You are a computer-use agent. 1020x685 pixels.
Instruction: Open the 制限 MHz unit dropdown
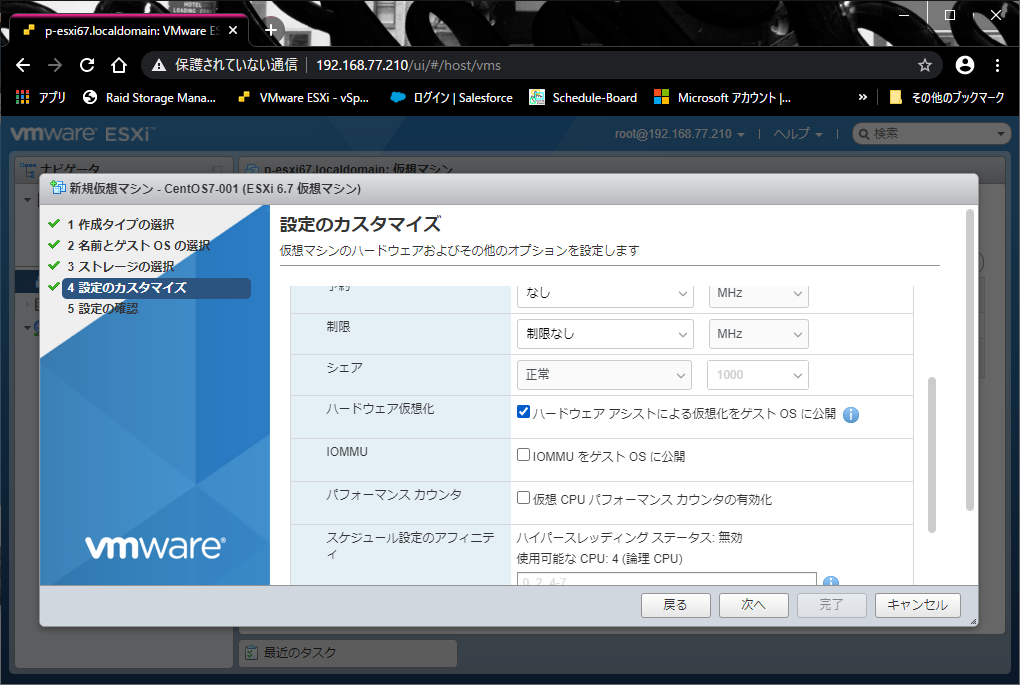click(758, 334)
